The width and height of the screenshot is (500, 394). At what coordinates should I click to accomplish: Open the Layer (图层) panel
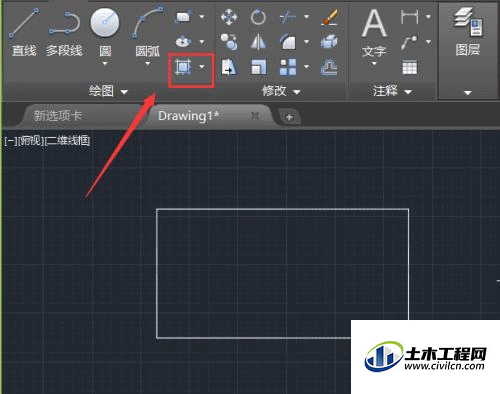tap(468, 32)
